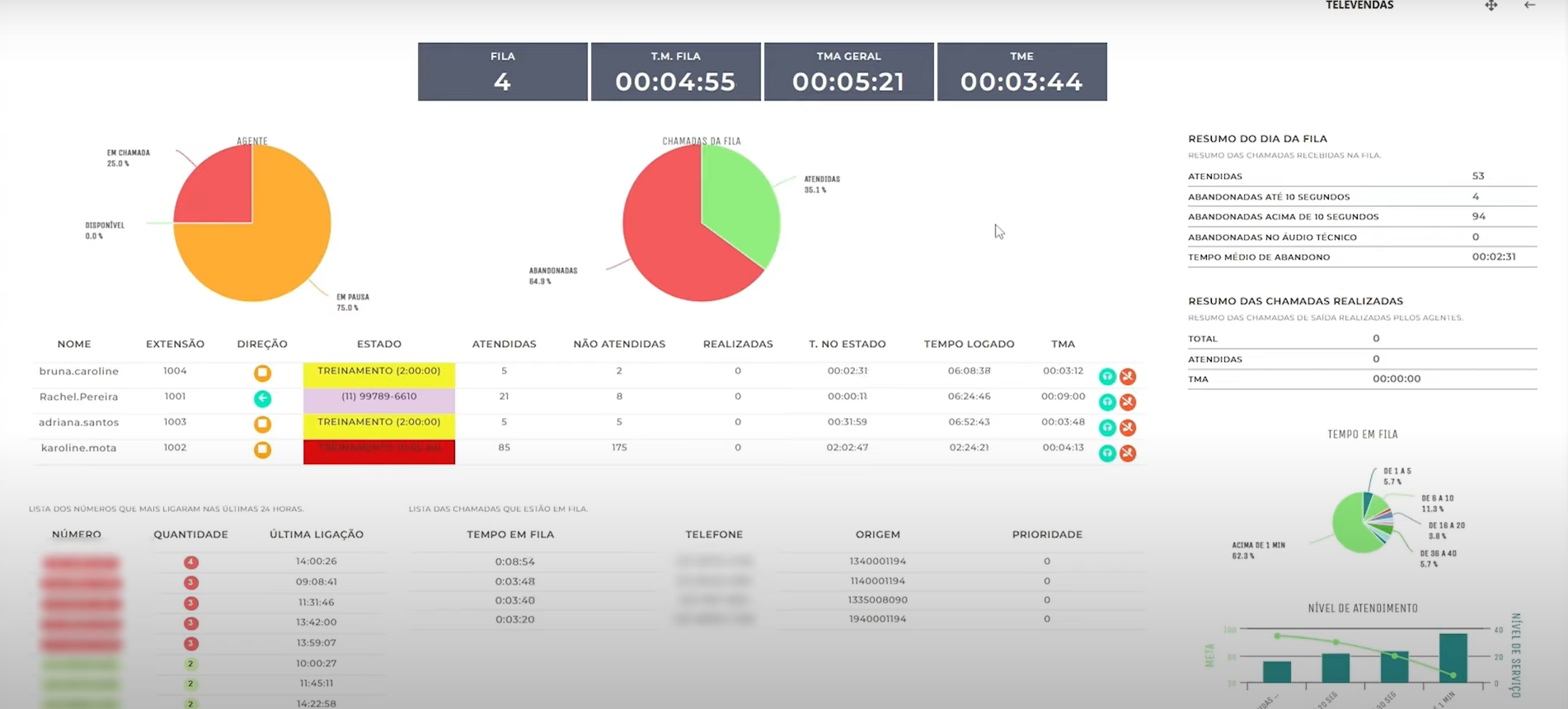Click the quantity badge for the 10:00:27 call
This screenshot has height=709, width=1568.
pyautogui.click(x=190, y=664)
